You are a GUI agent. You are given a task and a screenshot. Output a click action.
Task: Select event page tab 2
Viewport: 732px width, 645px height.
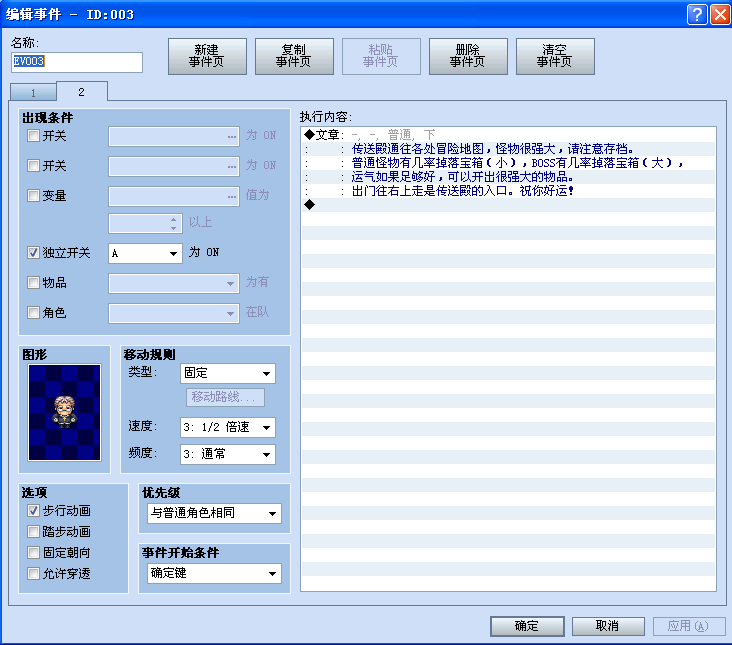pyautogui.click(x=82, y=91)
